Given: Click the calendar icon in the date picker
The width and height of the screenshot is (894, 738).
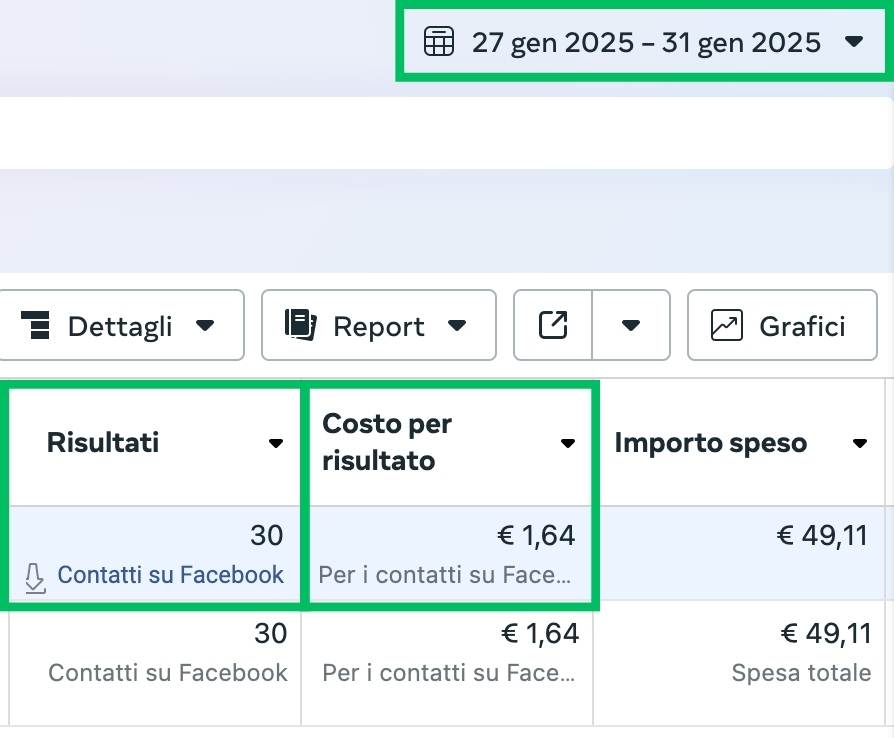Looking at the screenshot, I should pos(437,42).
